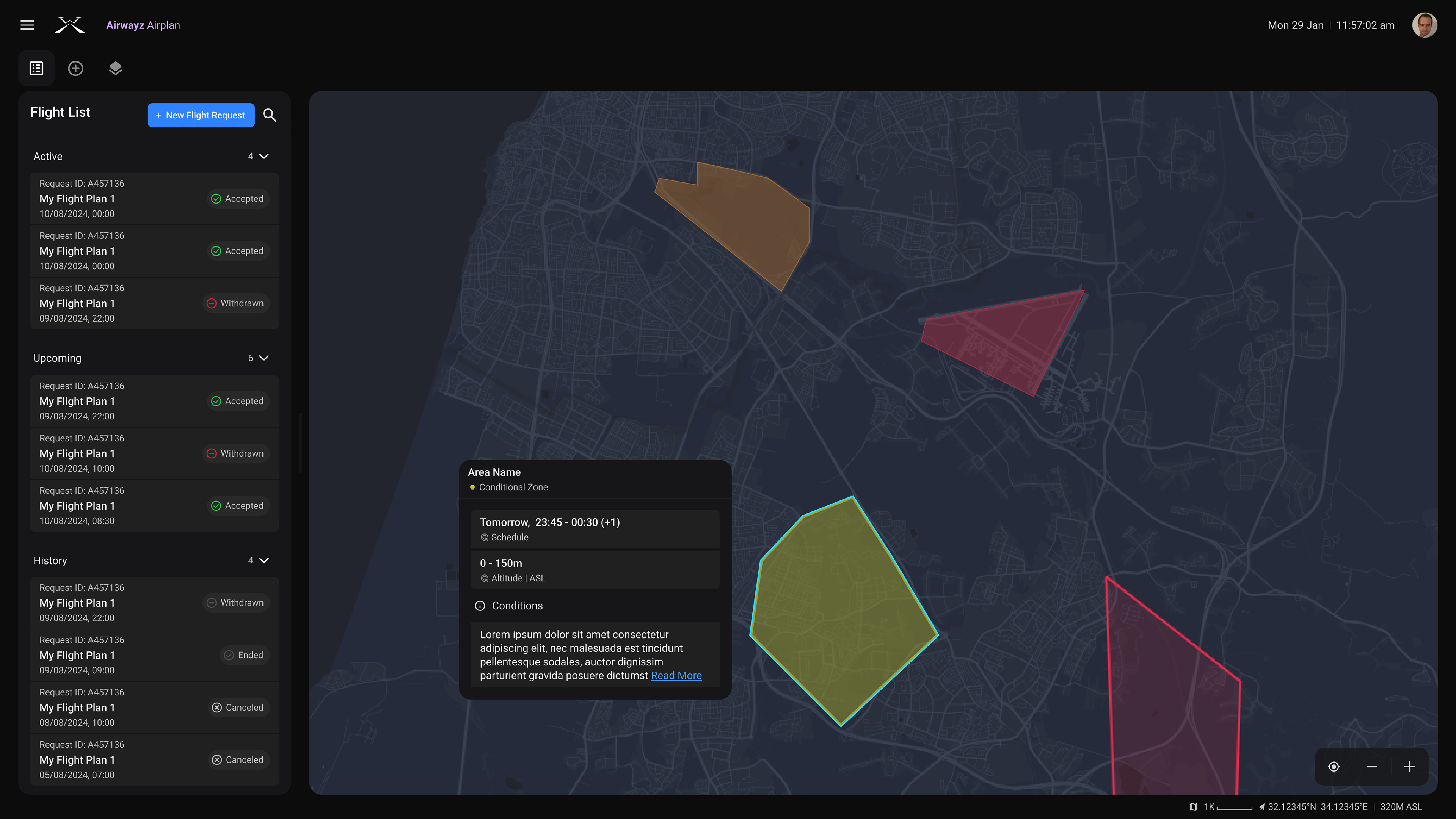Click the Conditions info icon
The width and height of the screenshot is (1456, 819).
[x=480, y=606]
